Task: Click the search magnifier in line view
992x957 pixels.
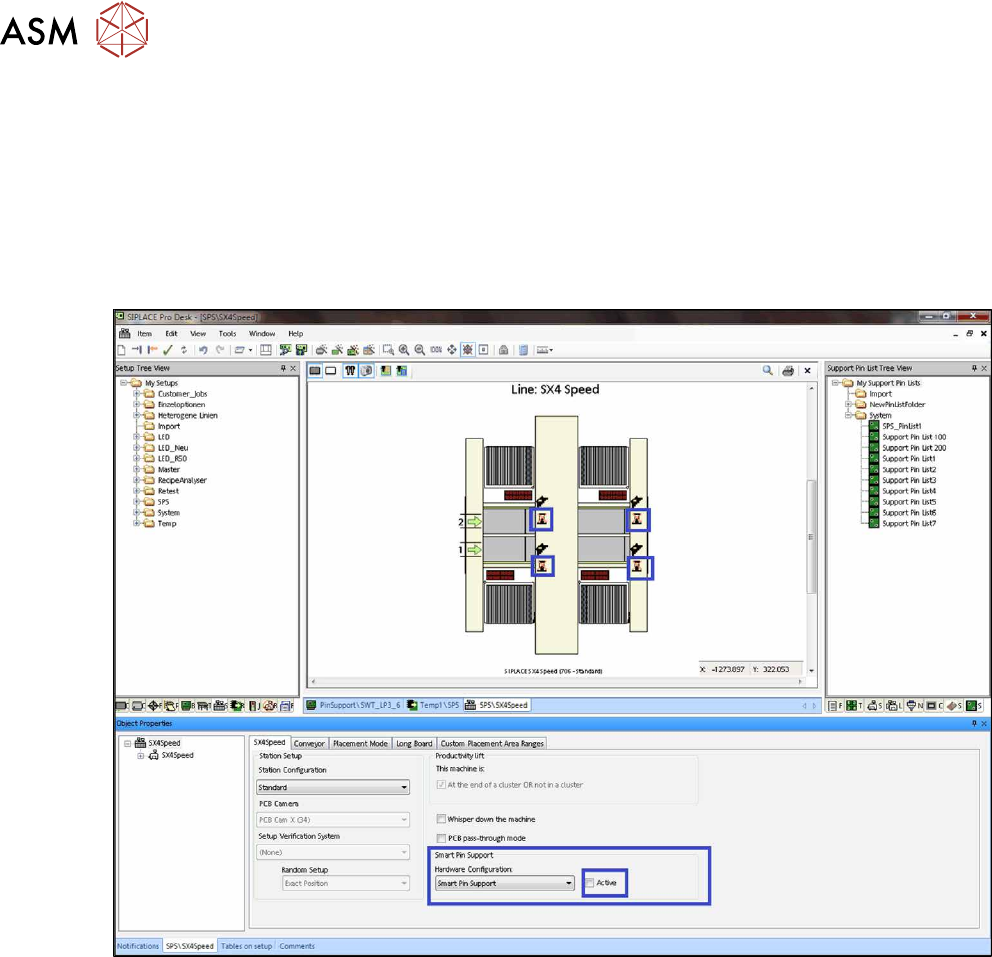Action: pyautogui.click(x=767, y=371)
